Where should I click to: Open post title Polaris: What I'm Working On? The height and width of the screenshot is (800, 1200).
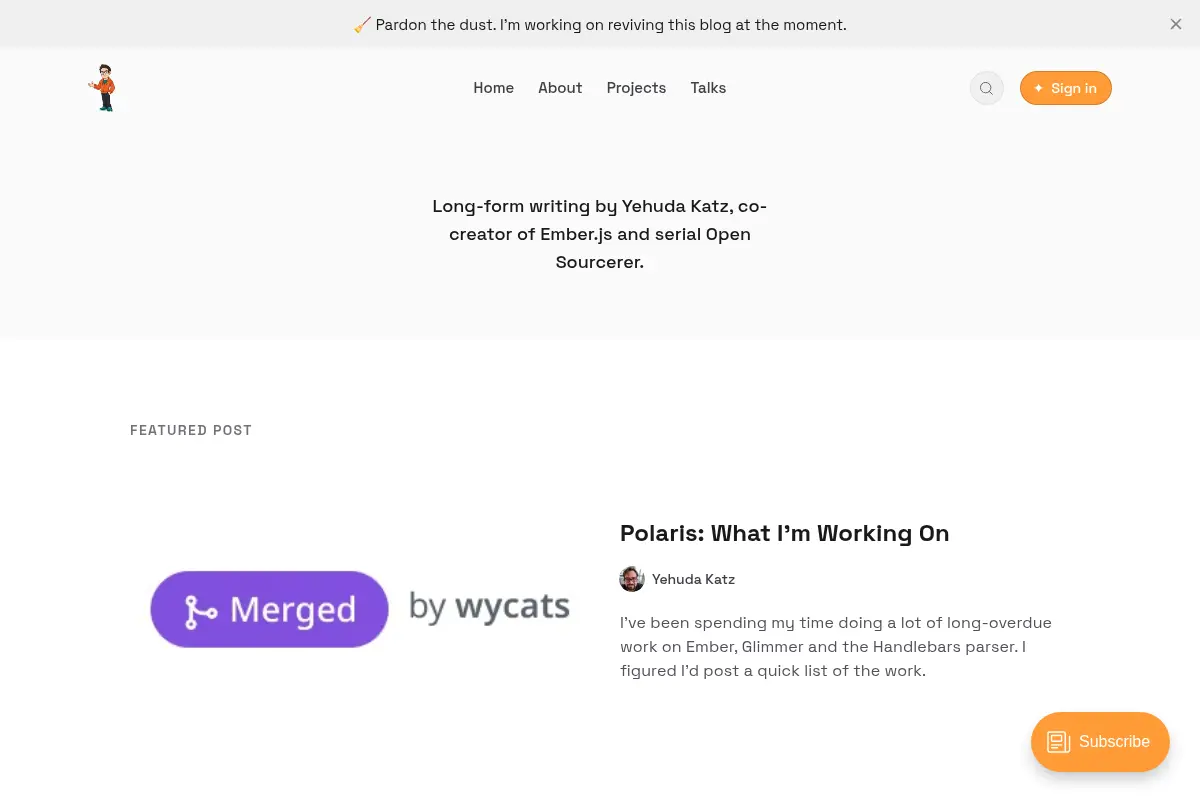point(784,533)
